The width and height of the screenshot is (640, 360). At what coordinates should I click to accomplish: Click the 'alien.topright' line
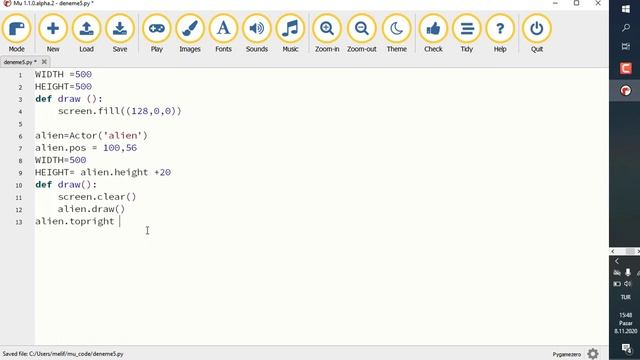(x=75, y=221)
